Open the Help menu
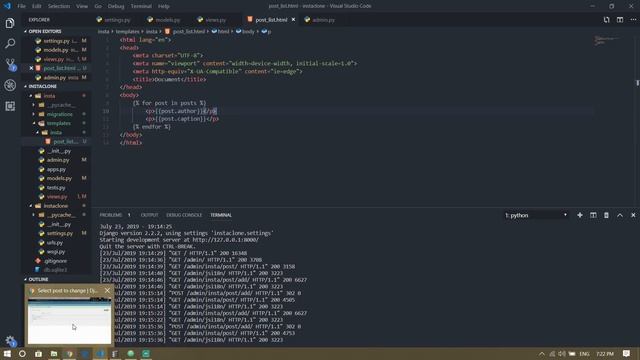The image size is (640, 360). pyautogui.click(x=164, y=6)
